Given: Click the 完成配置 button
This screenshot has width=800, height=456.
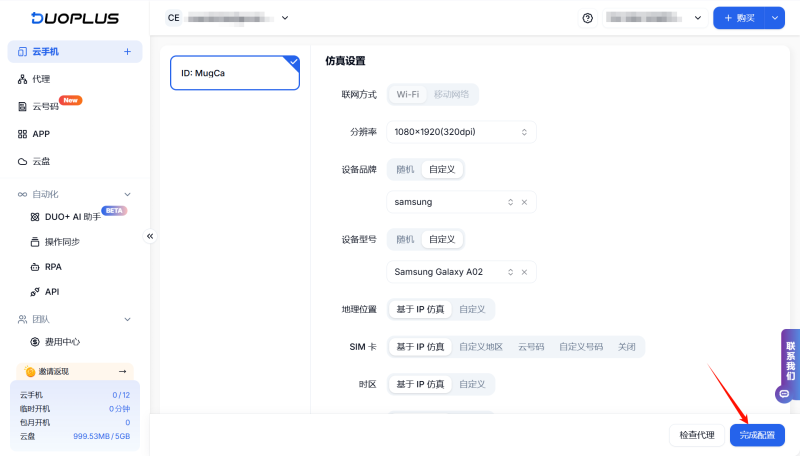Looking at the screenshot, I should click(x=757, y=435).
